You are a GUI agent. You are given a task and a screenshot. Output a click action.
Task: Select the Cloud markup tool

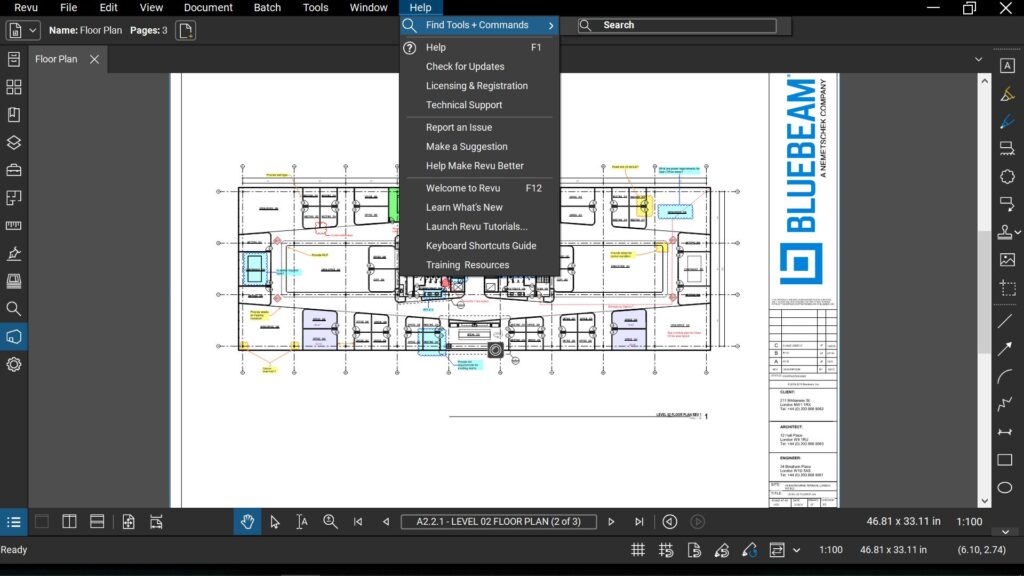click(x=1007, y=176)
